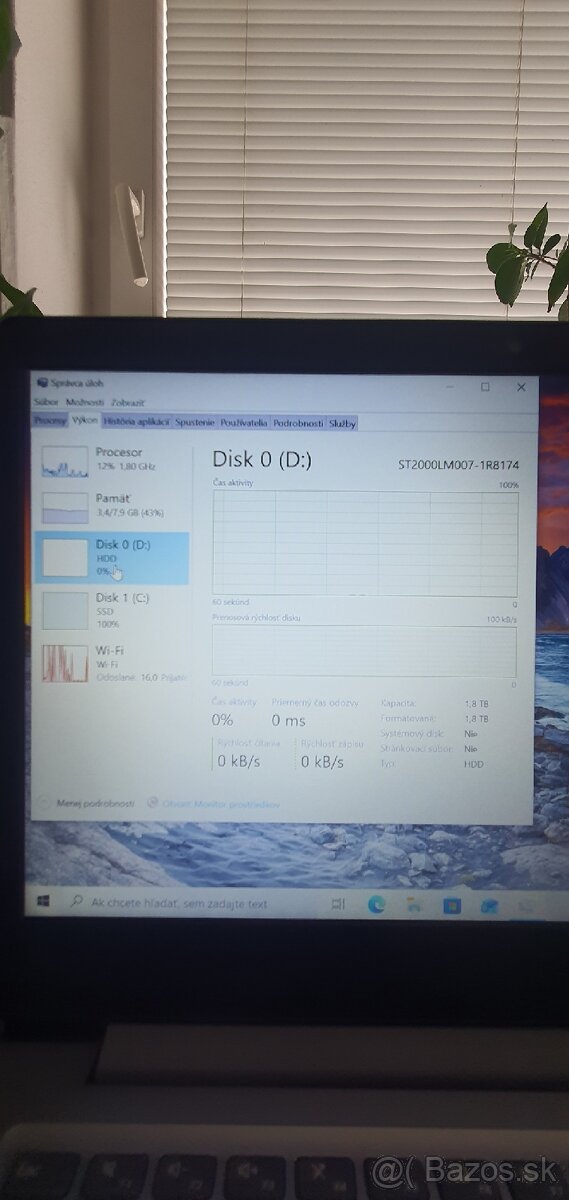Click the Typ HDD value
Screen dimensions: 569x1200
474,764
